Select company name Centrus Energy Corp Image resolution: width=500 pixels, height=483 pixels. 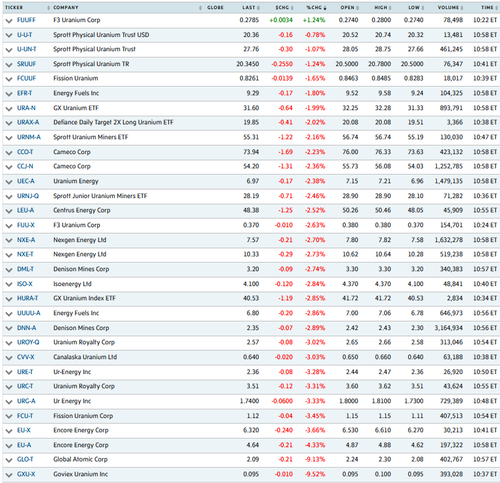[82, 210]
